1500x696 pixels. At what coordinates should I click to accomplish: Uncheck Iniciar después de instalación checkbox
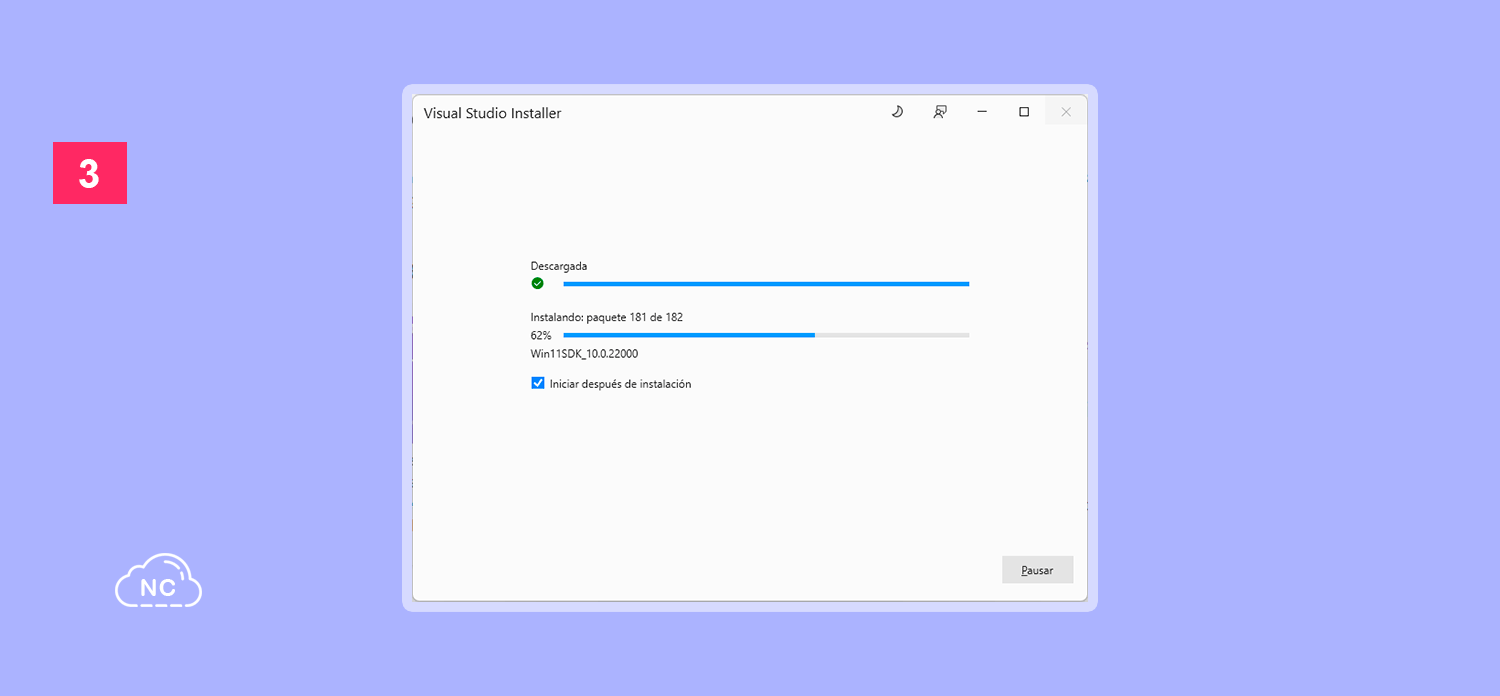pyautogui.click(x=538, y=383)
